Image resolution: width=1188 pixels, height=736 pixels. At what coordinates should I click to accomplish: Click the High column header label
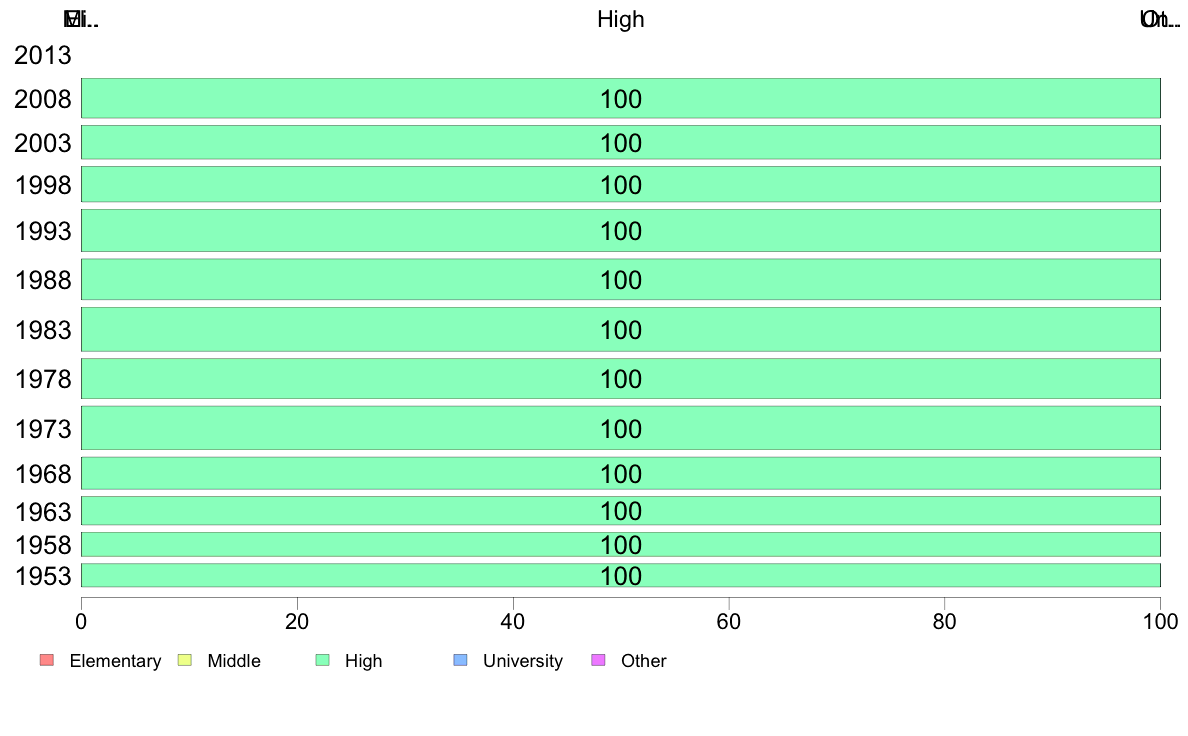point(621,19)
